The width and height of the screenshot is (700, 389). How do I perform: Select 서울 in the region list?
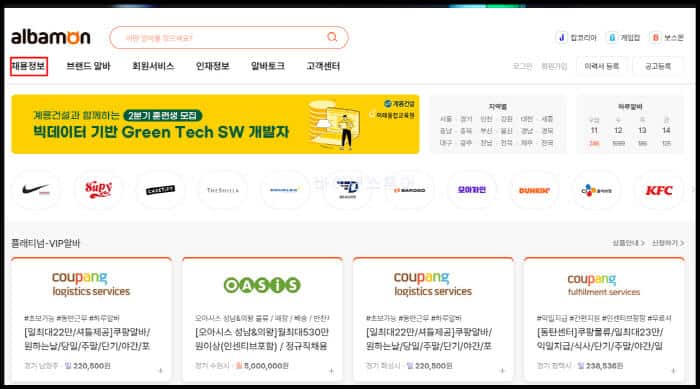[x=446, y=119]
